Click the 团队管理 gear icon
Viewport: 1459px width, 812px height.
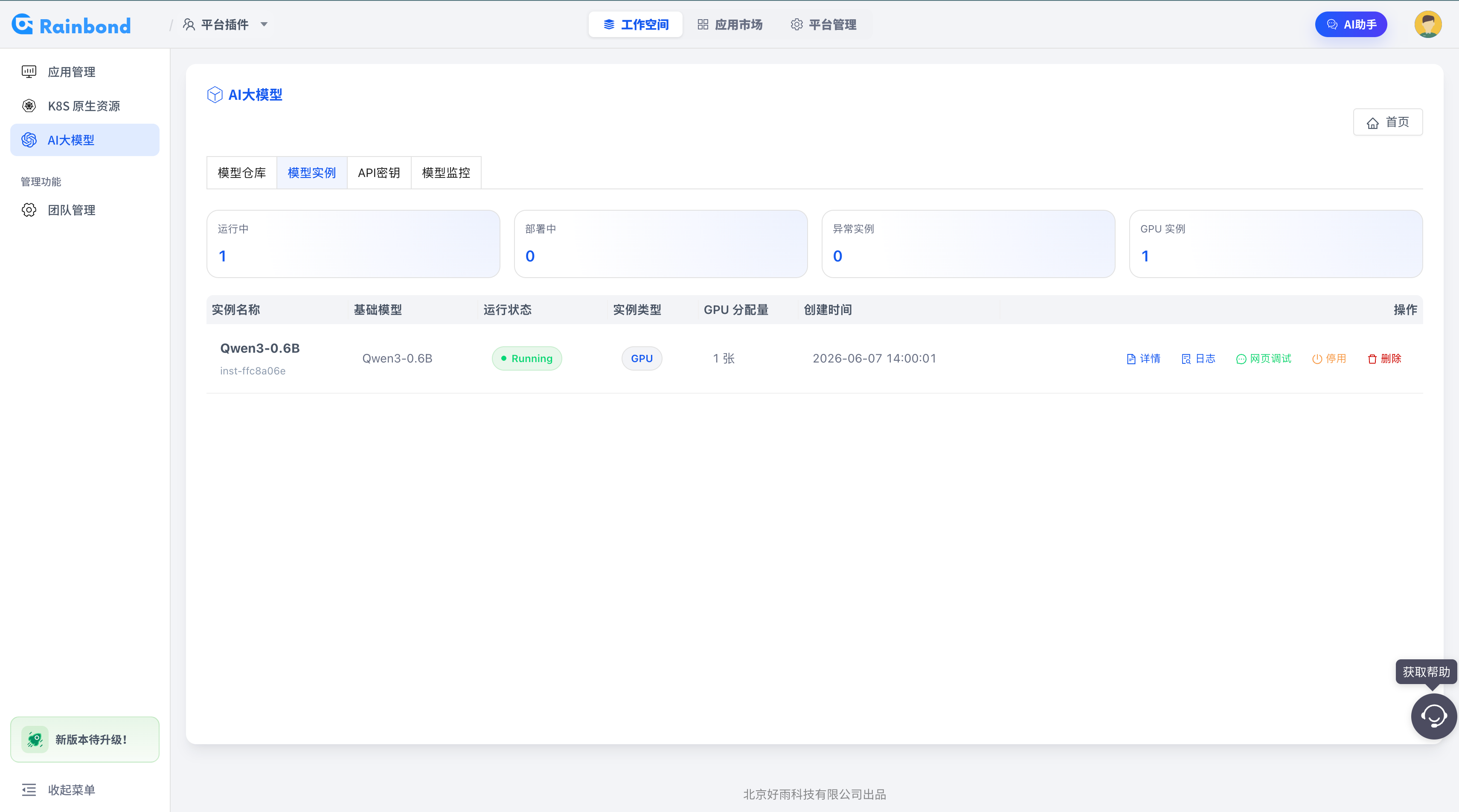tap(29, 210)
